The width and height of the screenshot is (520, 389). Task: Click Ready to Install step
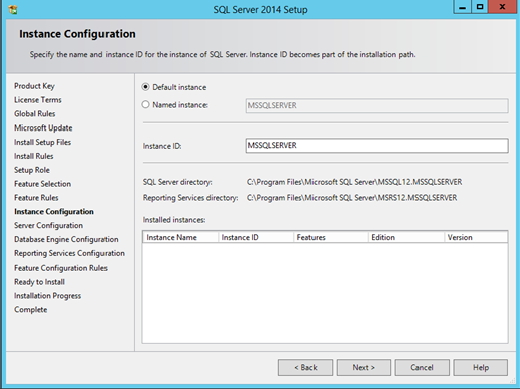(39, 282)
